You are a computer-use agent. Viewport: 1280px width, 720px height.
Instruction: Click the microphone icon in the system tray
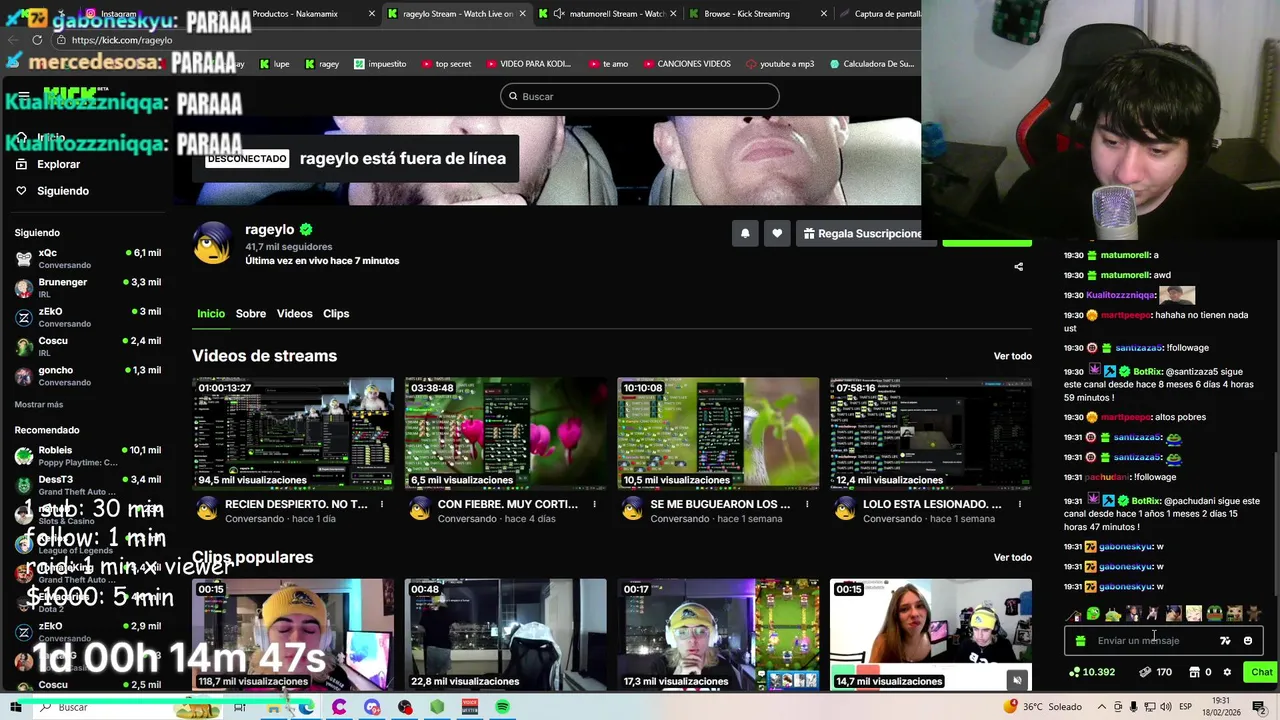tap(1133, 707)
